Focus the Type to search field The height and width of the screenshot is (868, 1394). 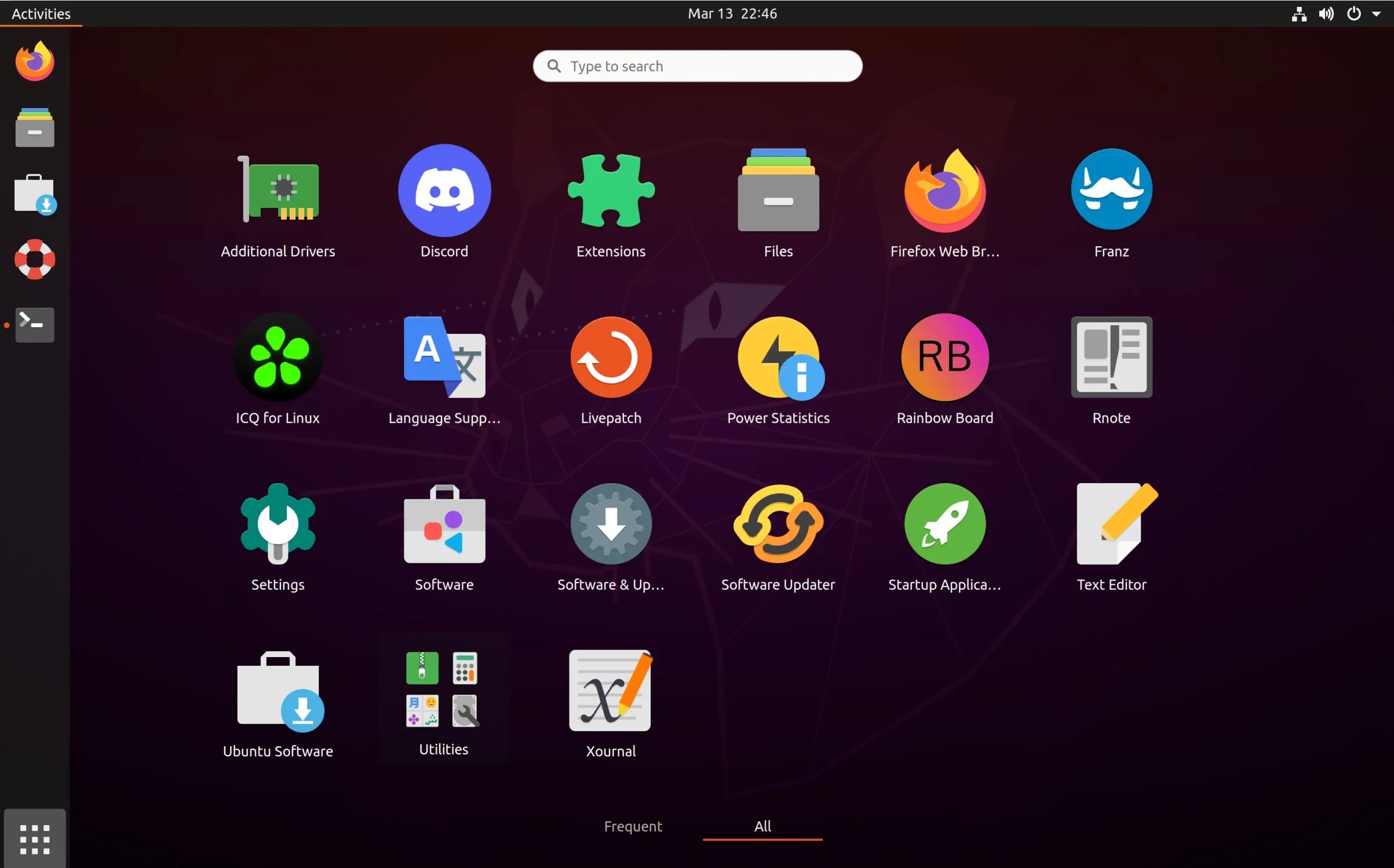(697, 66)
